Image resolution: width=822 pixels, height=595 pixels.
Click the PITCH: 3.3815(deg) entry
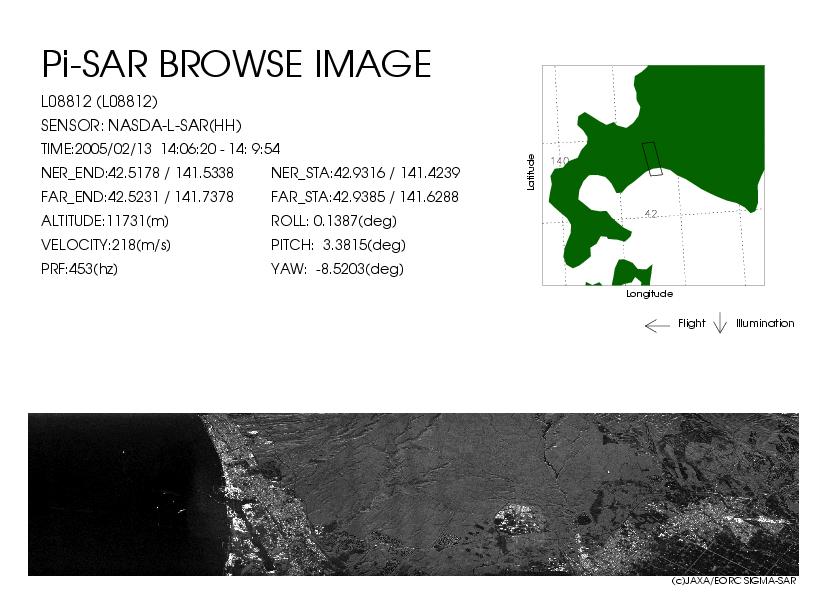pos(339,245)
